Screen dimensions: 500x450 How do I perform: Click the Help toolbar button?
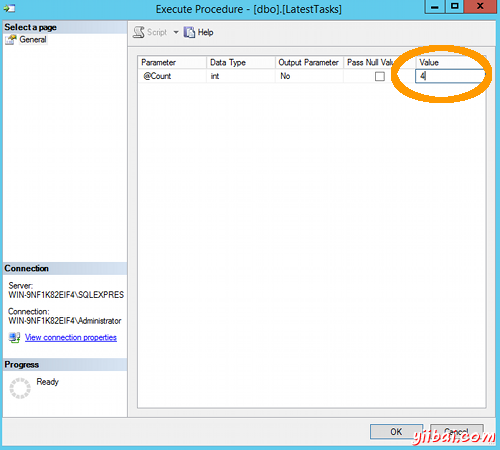[199, 32]
